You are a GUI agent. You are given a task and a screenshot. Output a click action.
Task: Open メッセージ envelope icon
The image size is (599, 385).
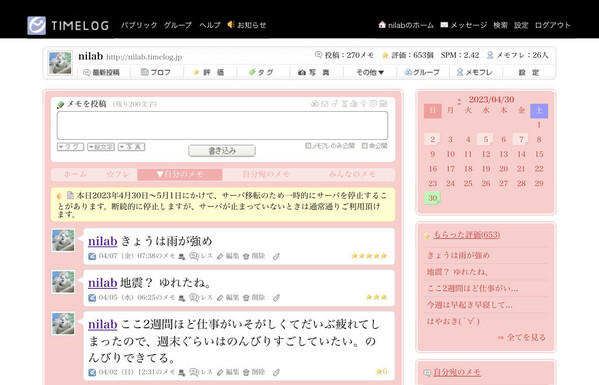(x=444, y=25)
